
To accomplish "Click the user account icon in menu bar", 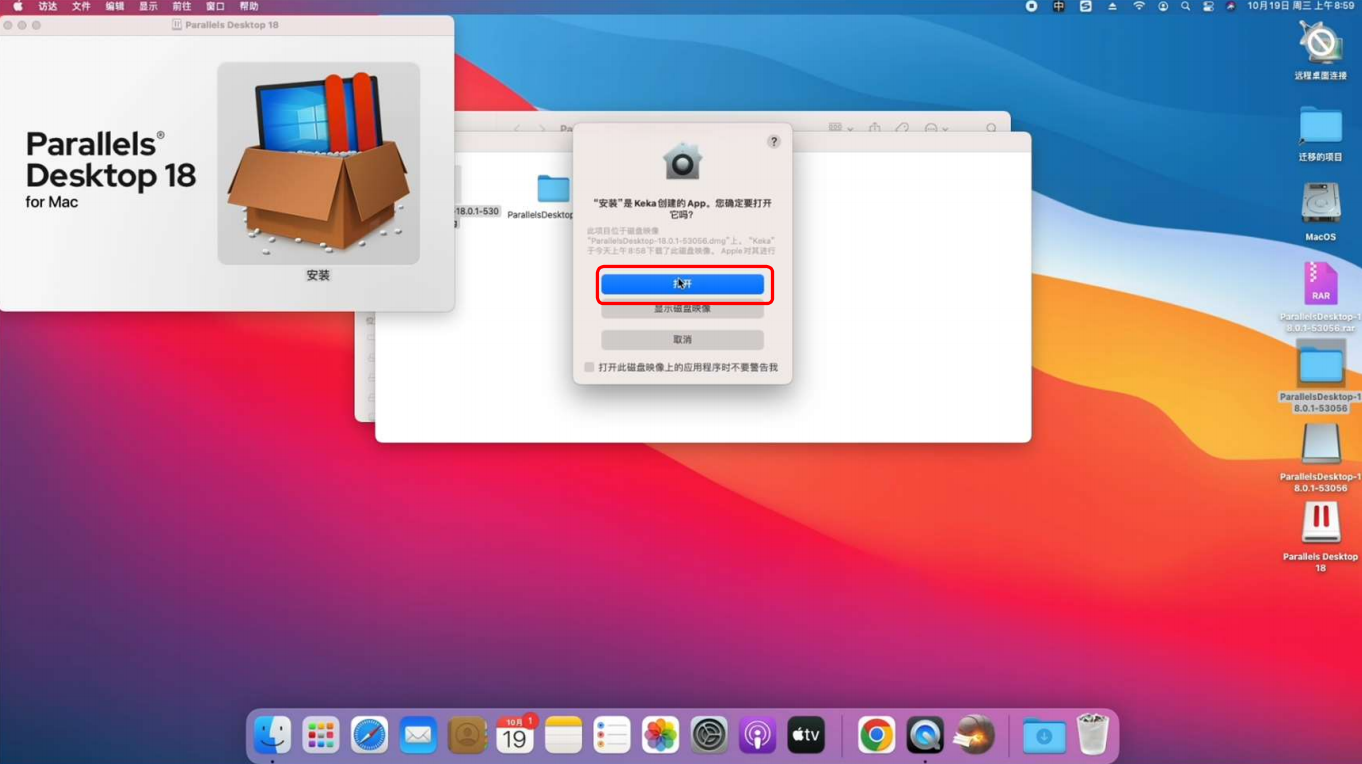I will tap(1163, 6).
